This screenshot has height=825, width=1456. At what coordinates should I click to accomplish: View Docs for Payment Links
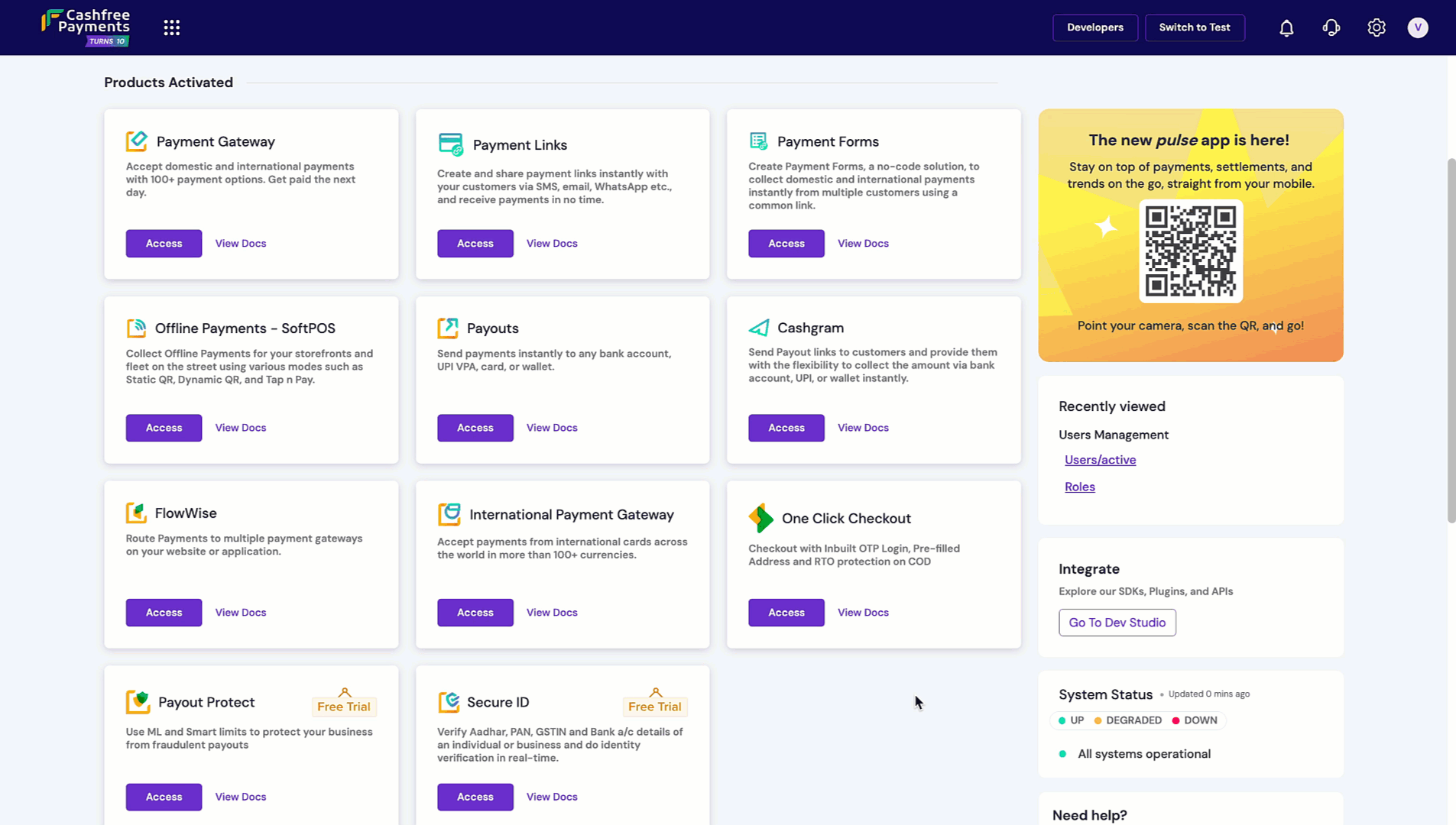[x=552, y=244]
